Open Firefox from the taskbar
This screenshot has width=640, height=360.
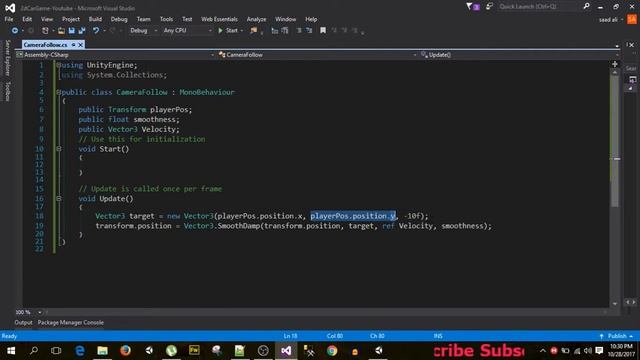coord(125,351)
